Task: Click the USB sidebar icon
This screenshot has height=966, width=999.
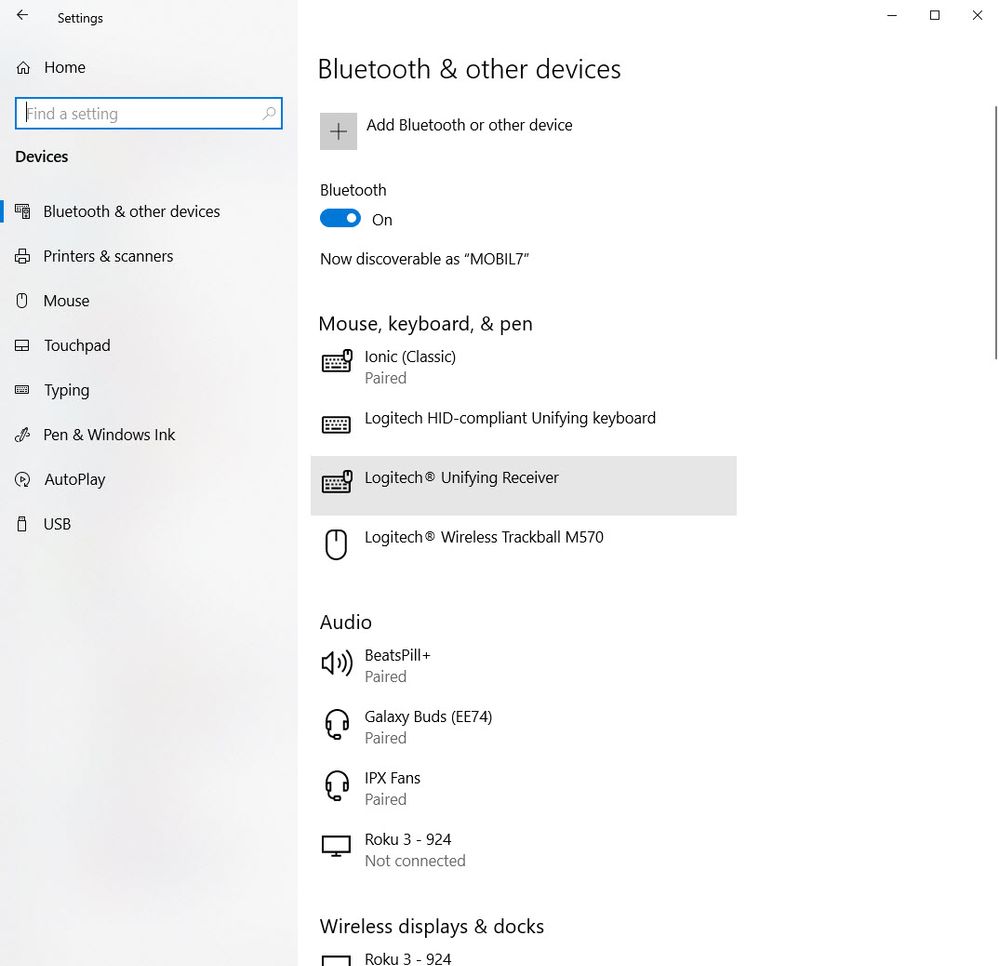Action: 22,524
